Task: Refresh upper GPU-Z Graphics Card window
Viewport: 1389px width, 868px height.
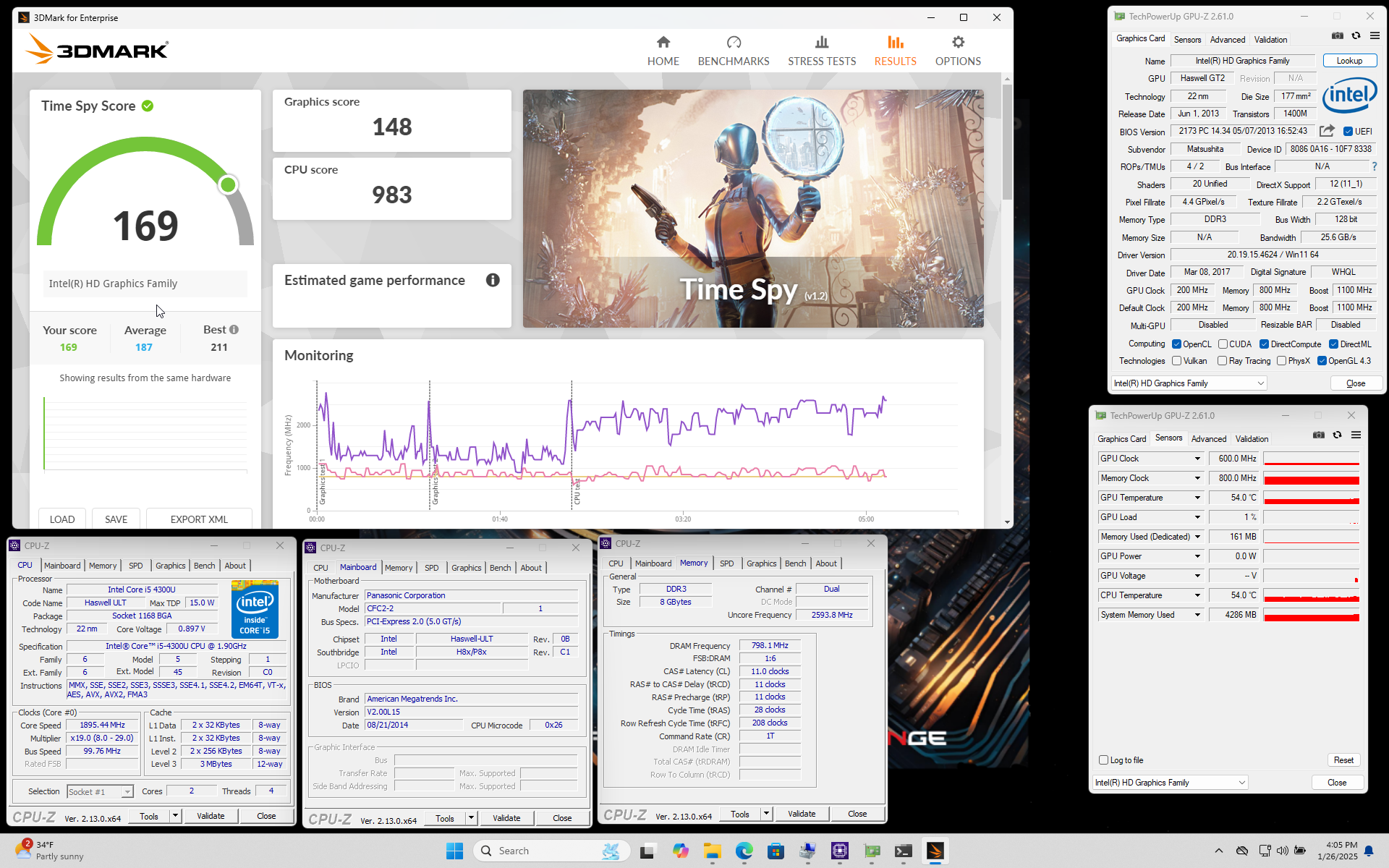Action: 1356,35
